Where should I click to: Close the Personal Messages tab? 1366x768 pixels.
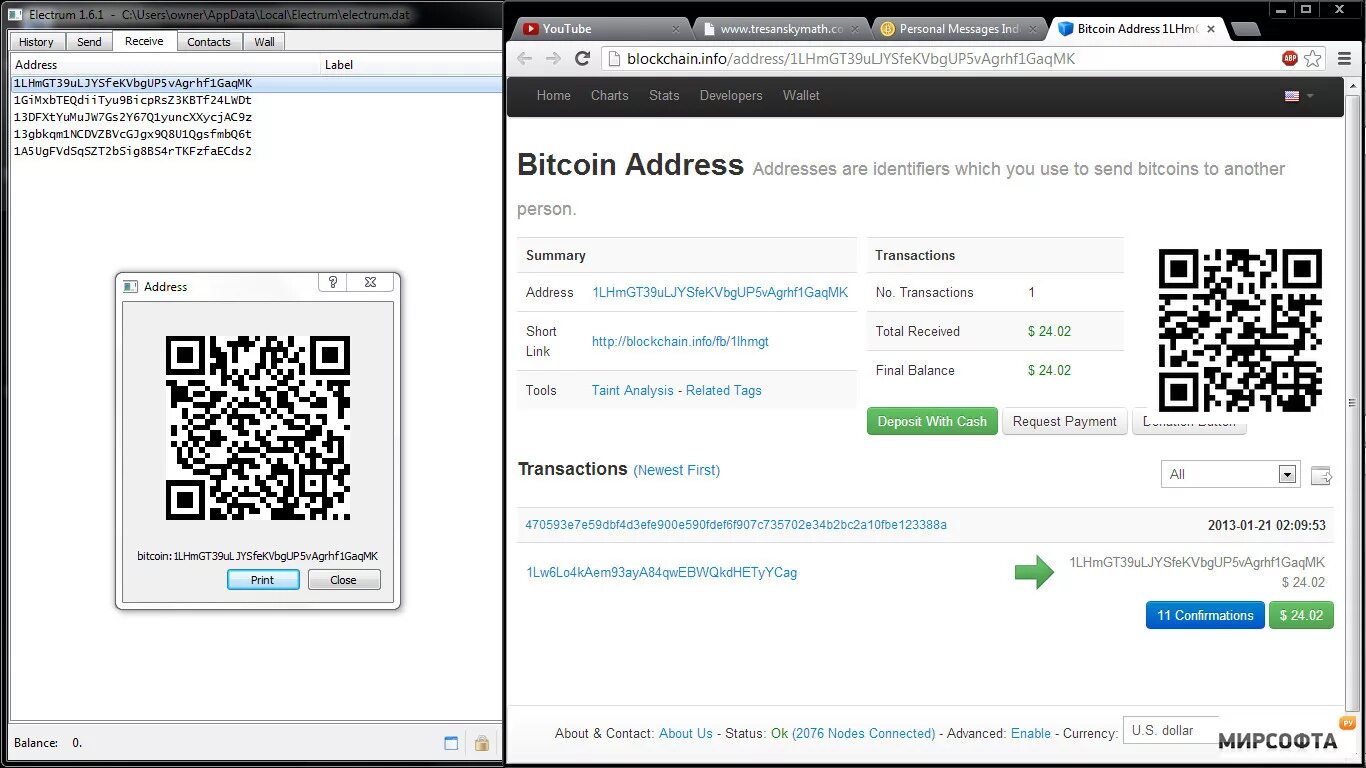(1034, 29)
